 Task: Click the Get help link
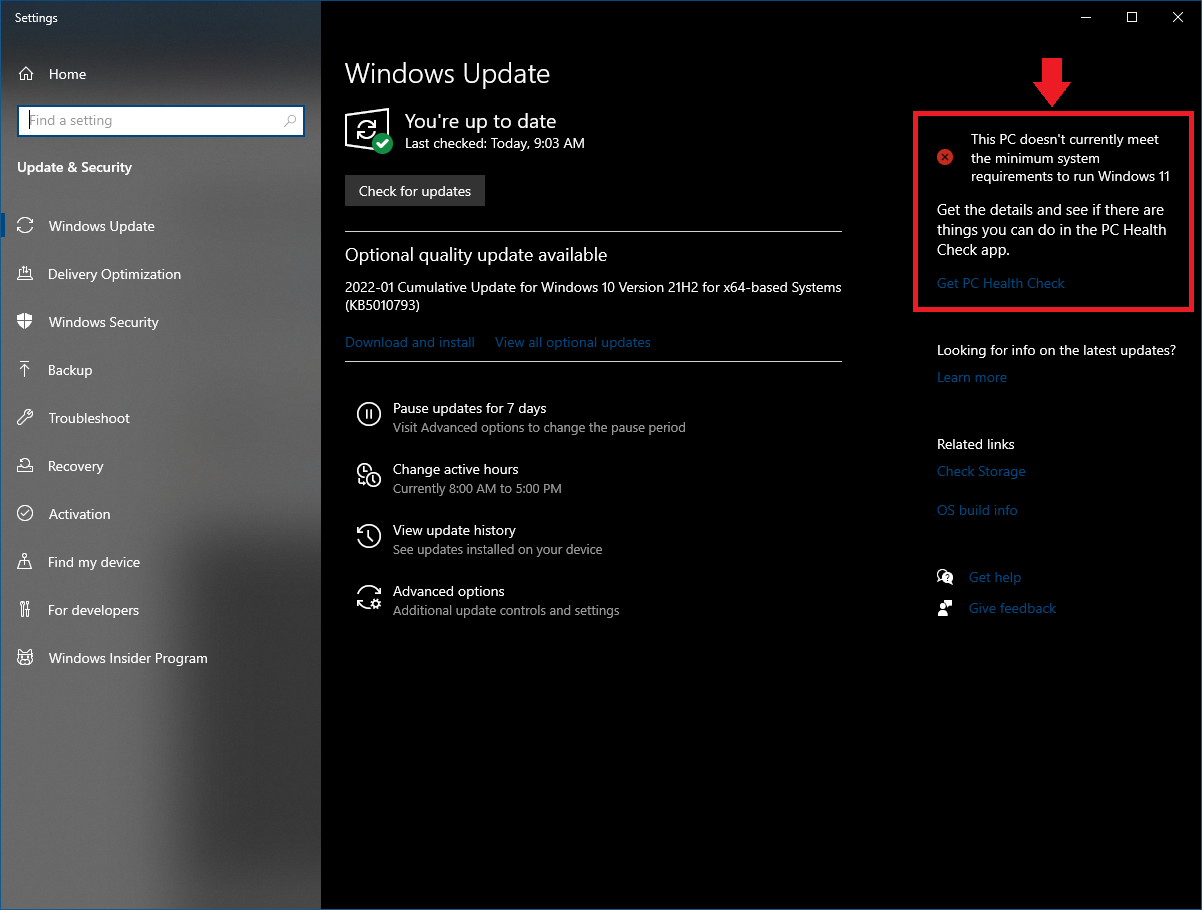(995, 577)
